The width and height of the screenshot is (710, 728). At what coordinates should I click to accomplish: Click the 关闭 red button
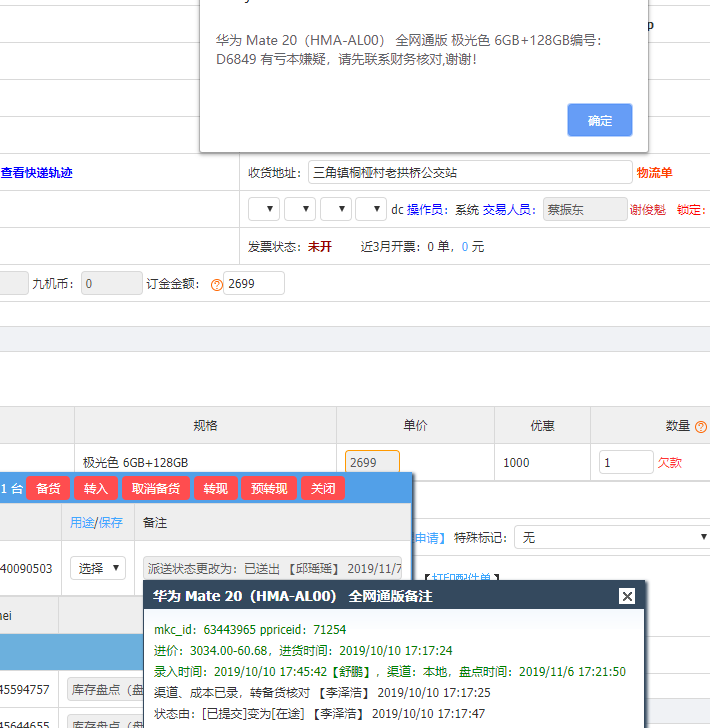[323, 488]
